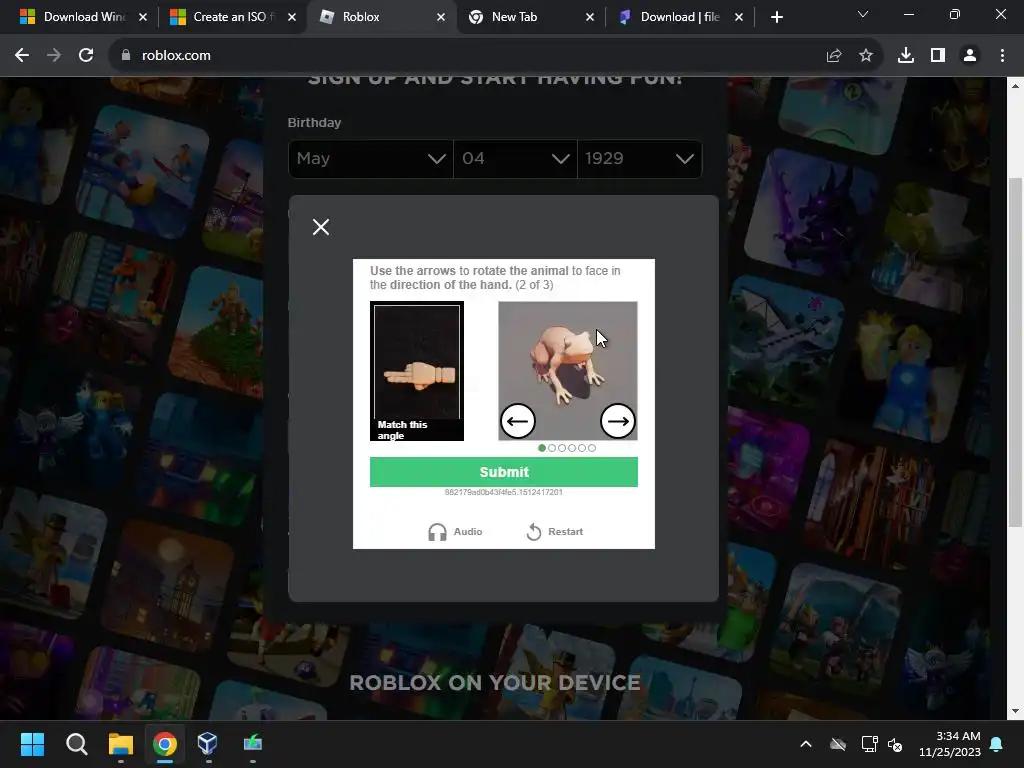Open the clock showing 3:34 AM
The width and height of the screenshot is (1024, 768).
tap(950, 744)
